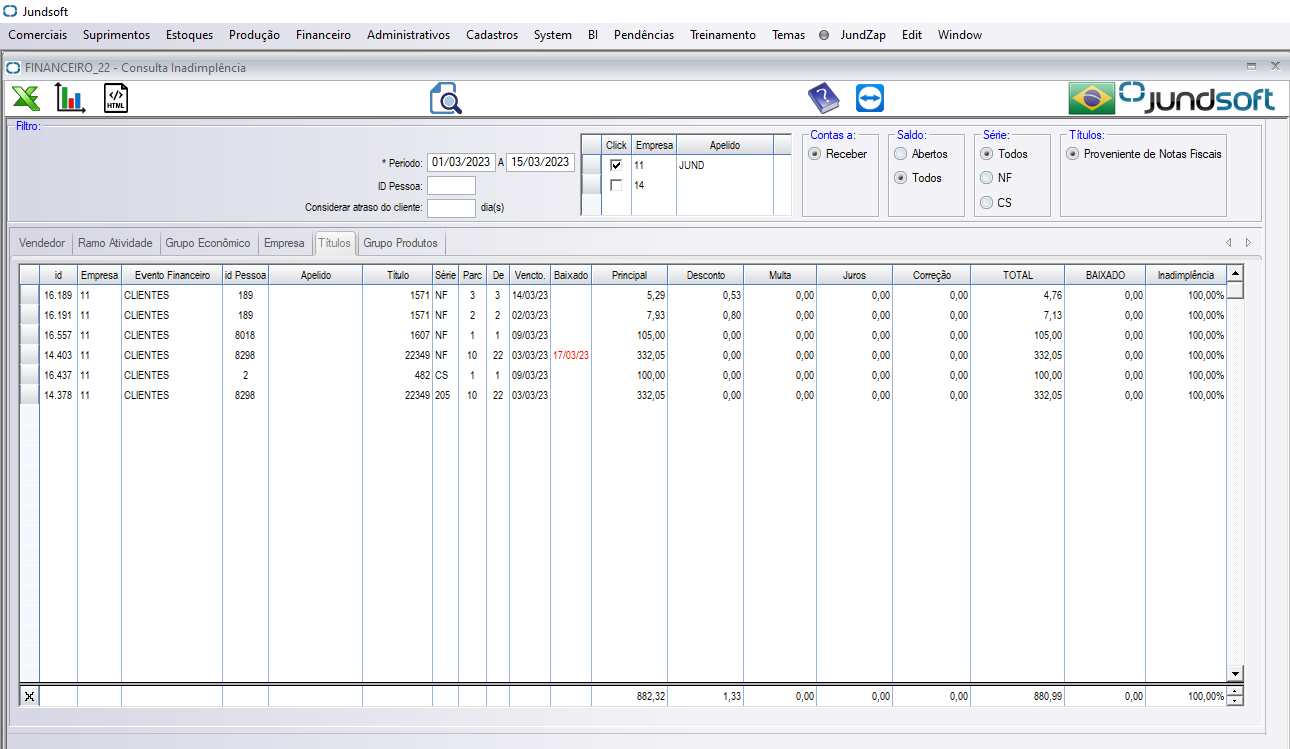Viewport: 1290px width, 749px height.
Task: Check the box for Empresa 11
Action: 616,165
